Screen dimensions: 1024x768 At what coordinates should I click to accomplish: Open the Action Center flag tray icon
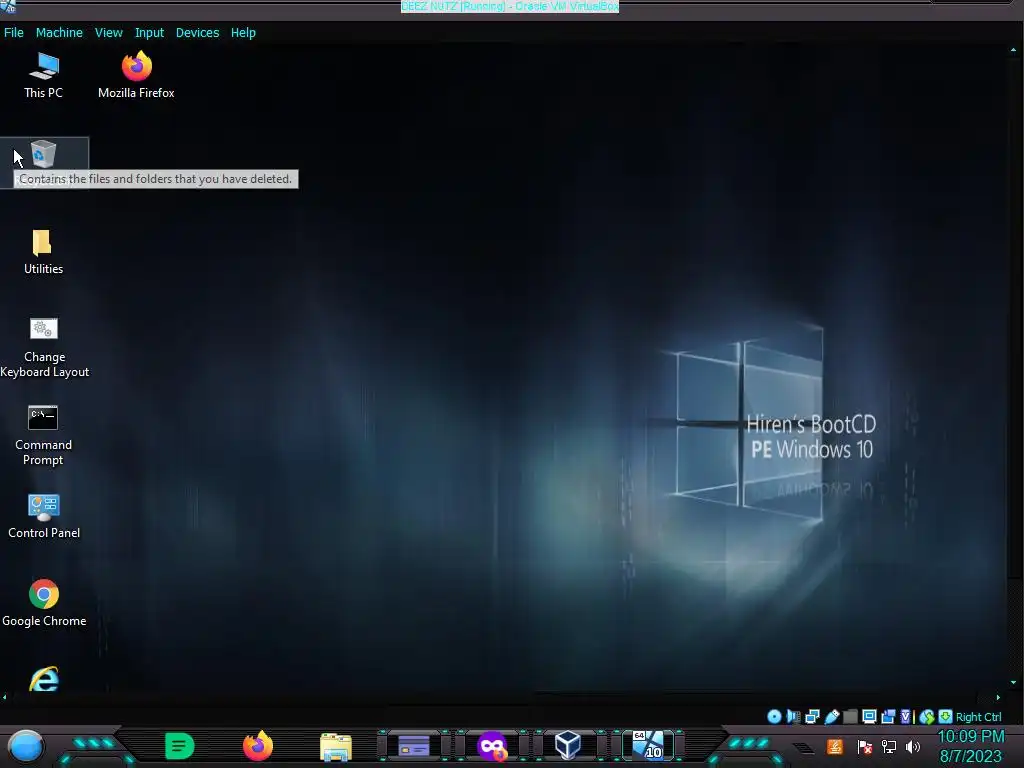coord(865,747)
